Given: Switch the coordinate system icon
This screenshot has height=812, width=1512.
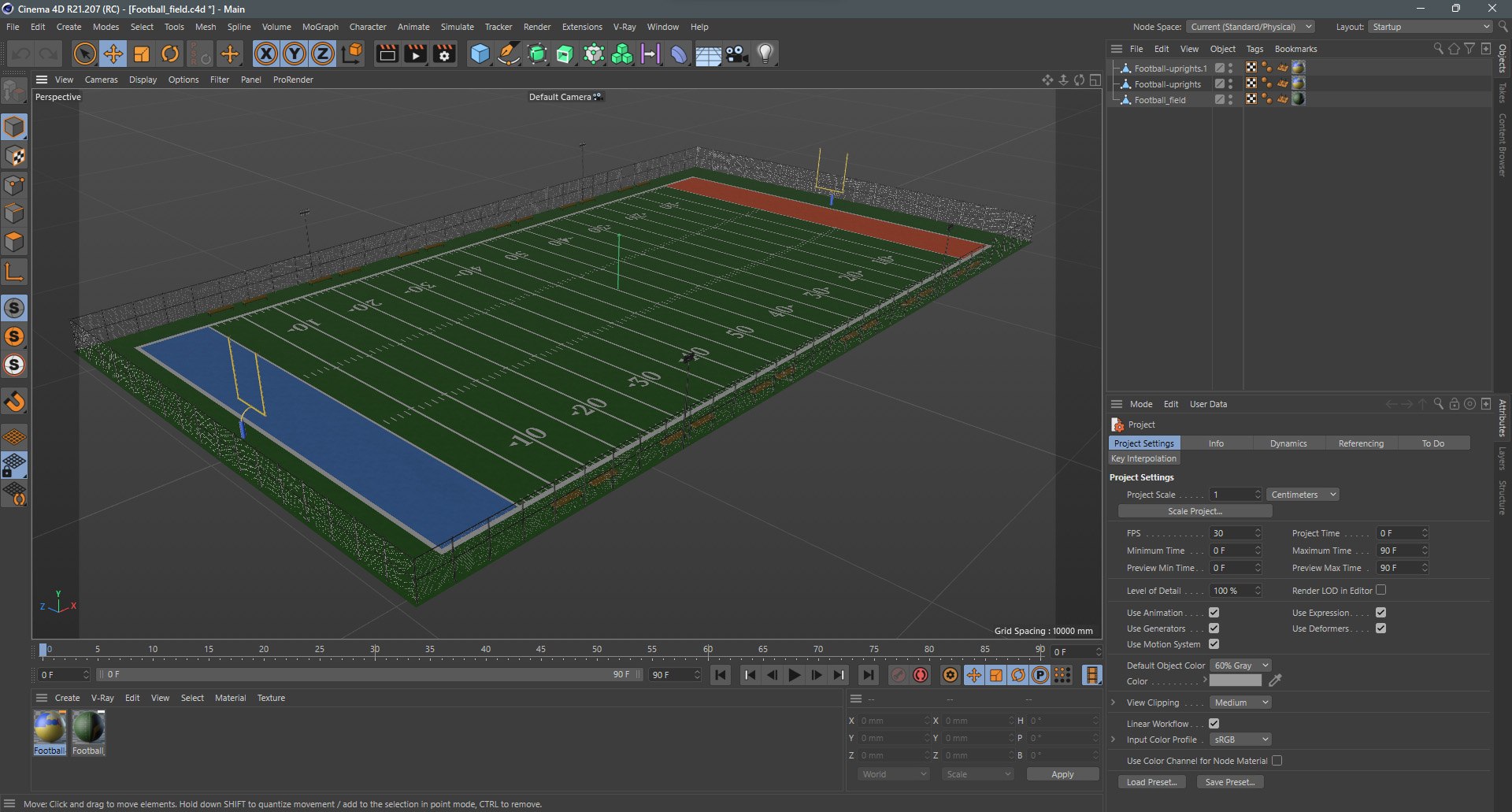Looking at the screenshot, I should [353, 54].
